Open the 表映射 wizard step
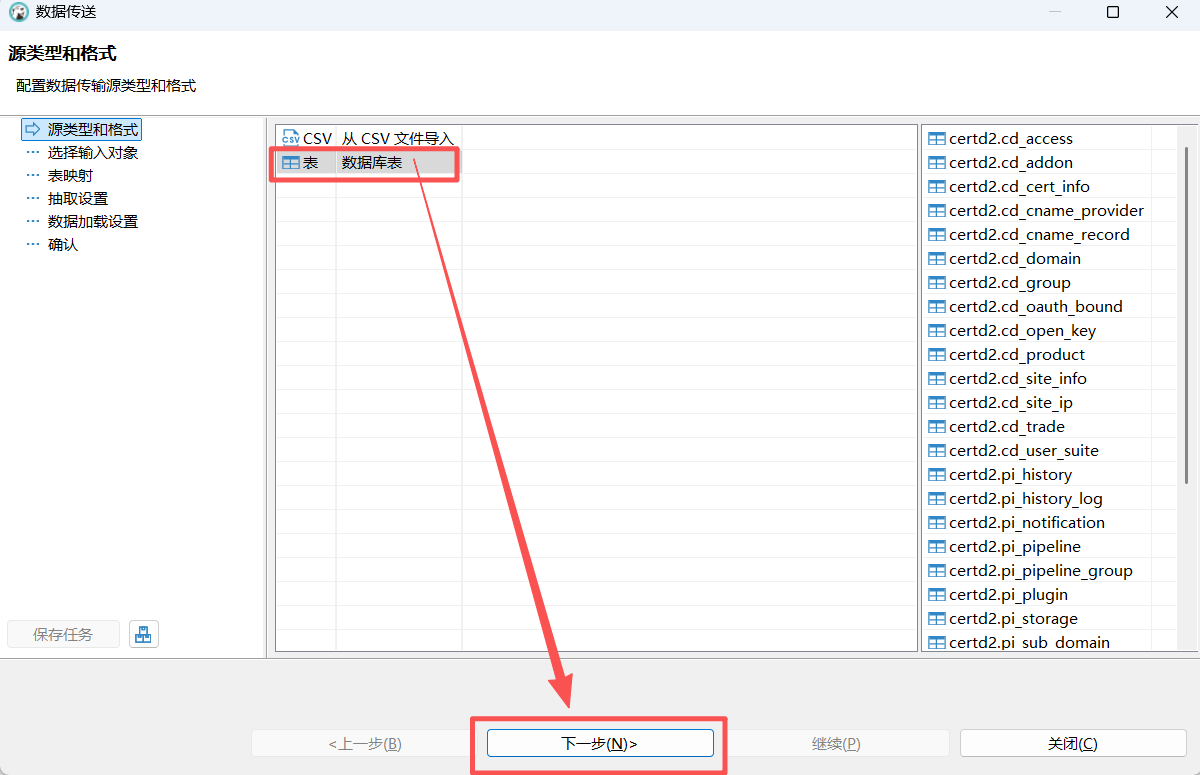Image resolution: width=1200 pixels, height=775 pixels. (x=70, y=176)
